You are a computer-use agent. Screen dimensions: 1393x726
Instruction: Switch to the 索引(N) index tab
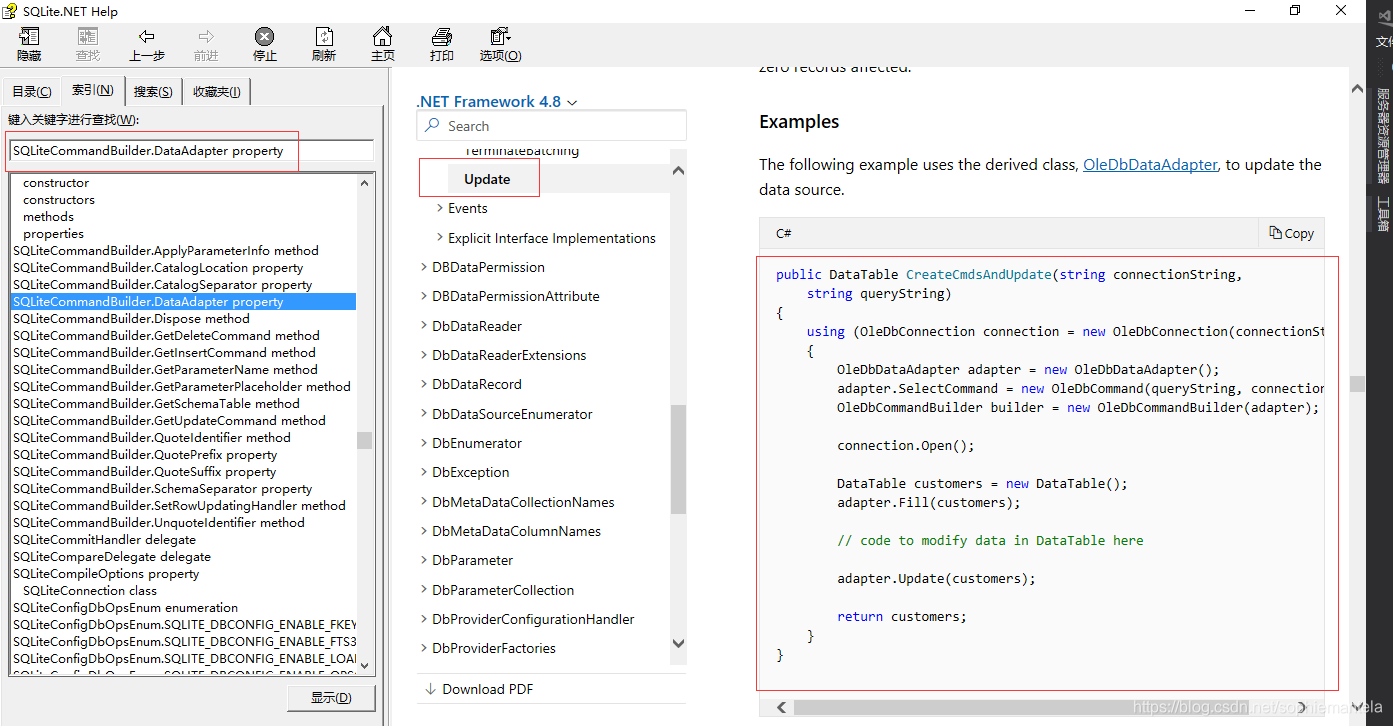click(x=92, y=90)
